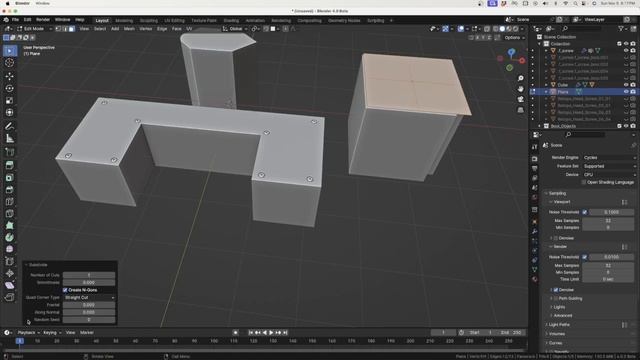Image resolution: width=640 pixels, height=360 pixels.
Task: Select the Rip Region tool
Action: pyautogui.click(x=9, y=297)
